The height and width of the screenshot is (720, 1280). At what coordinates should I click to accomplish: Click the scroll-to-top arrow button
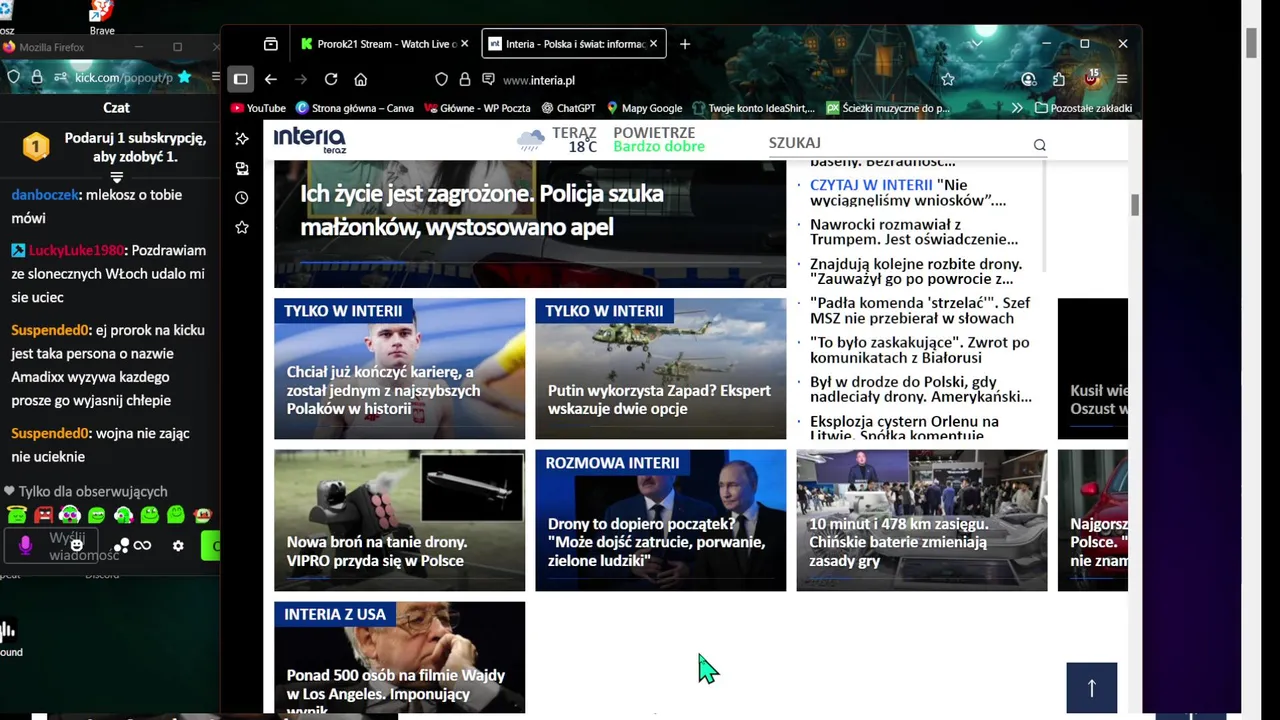click(x=1091, y=688)
